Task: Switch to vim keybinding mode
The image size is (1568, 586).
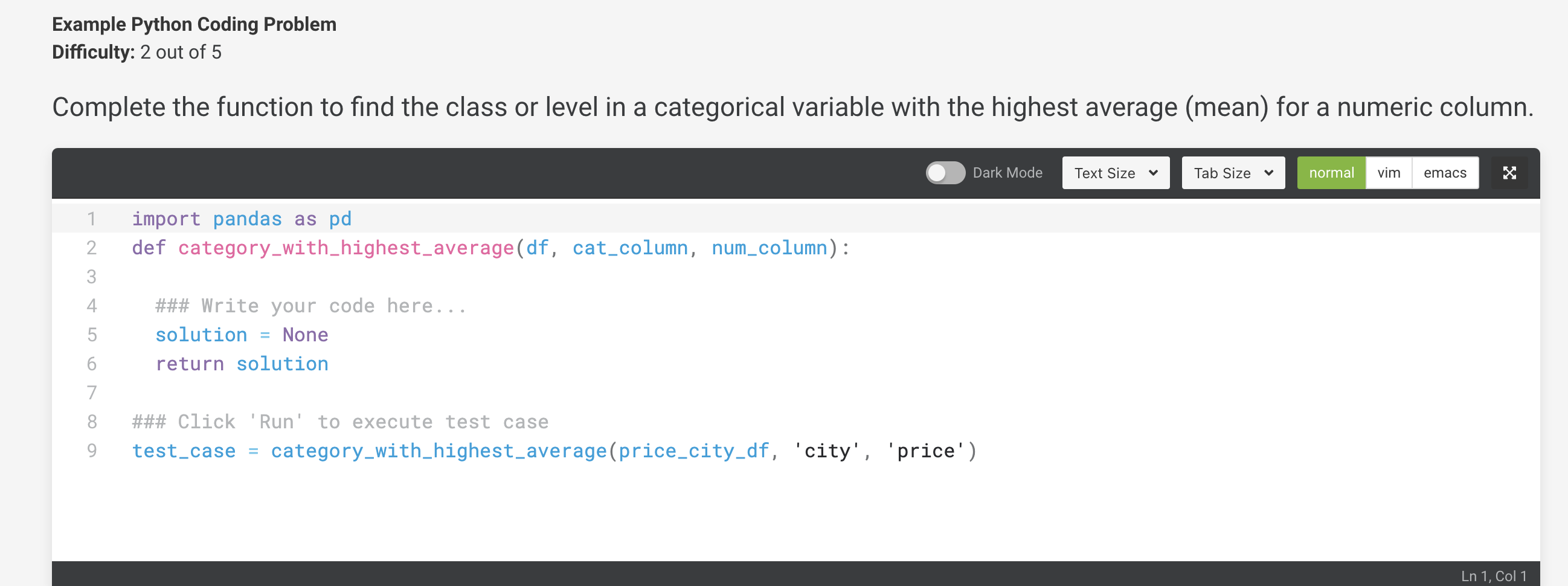Action: coord(1389,173)
